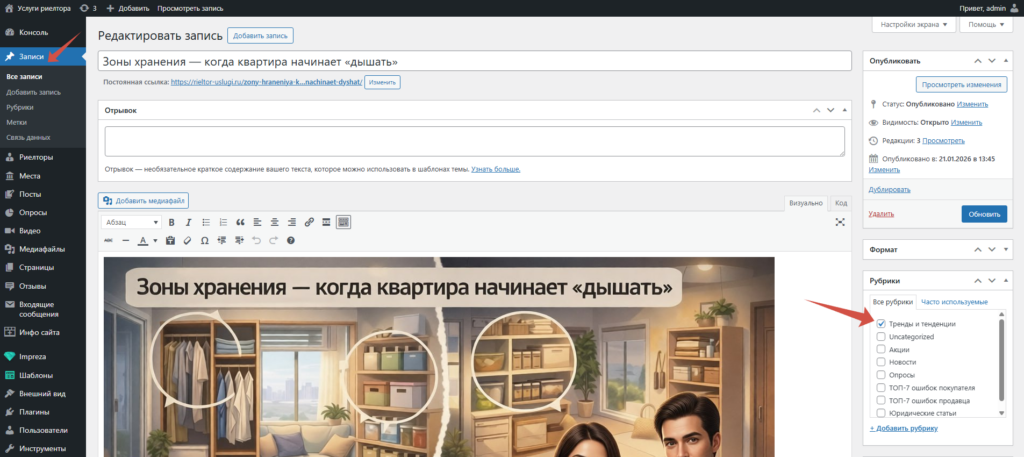Collapse the Отрывок panel with its triangle
1024x457 pixels.
coord(844,110)
